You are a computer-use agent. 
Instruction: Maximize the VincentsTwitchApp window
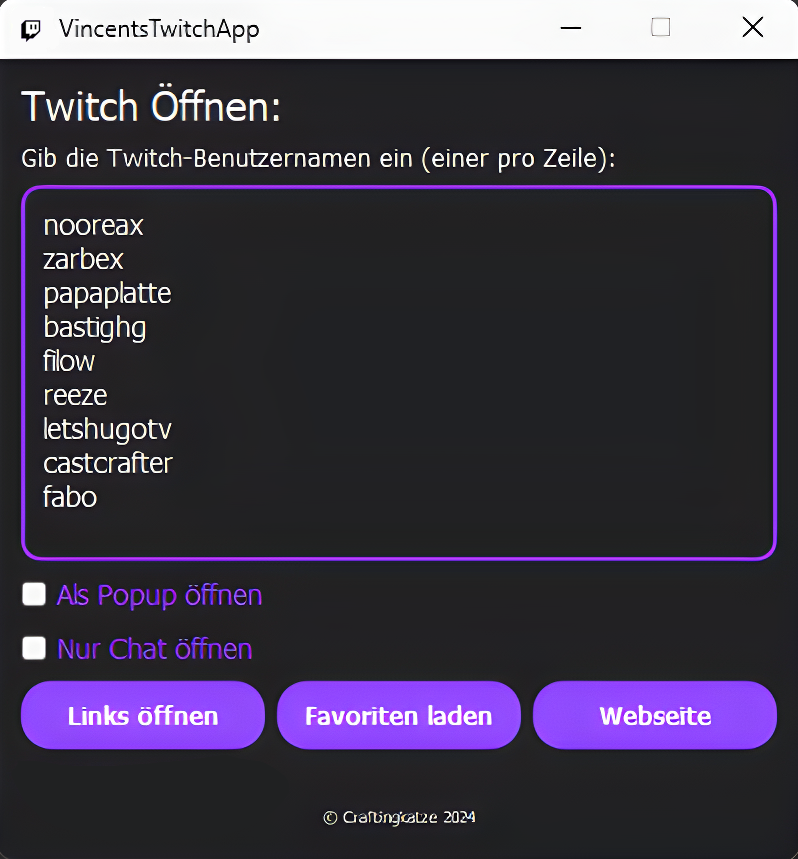tap(661, 28)
